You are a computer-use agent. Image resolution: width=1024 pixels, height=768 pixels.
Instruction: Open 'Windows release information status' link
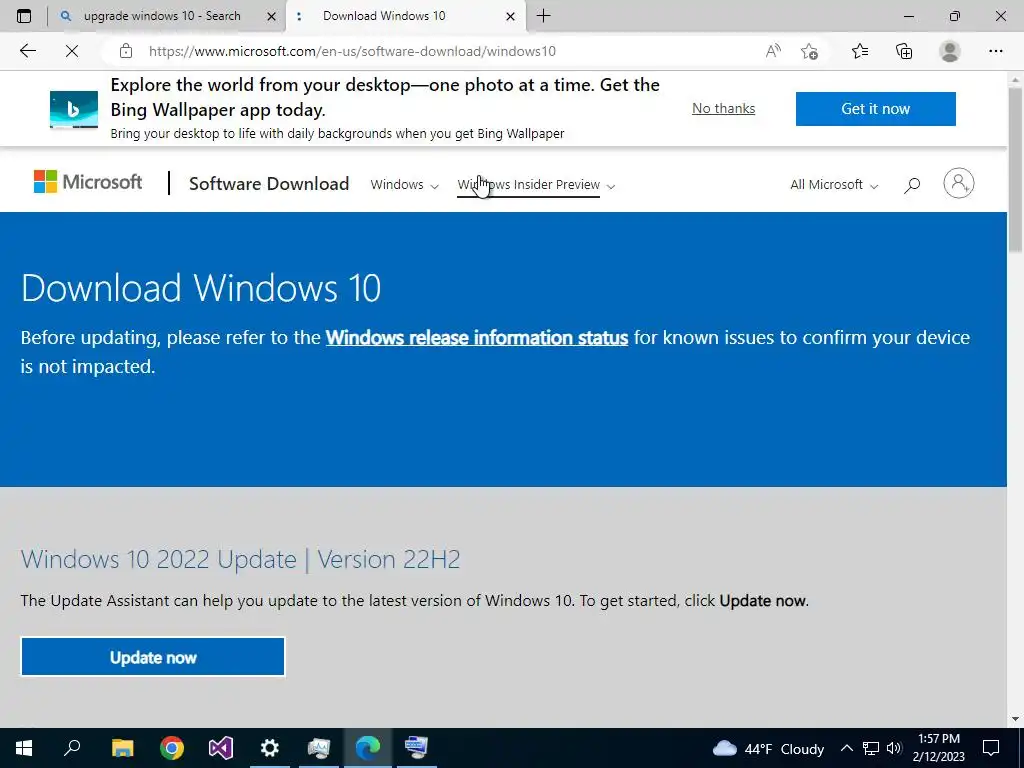tap(477, 338)
